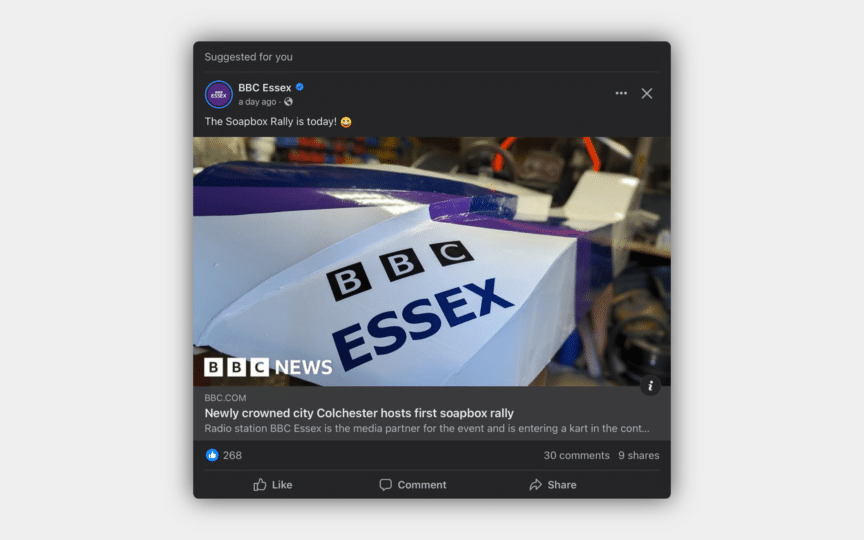Open the three-dot post options menu
The image size is (864, 540).
621,93
